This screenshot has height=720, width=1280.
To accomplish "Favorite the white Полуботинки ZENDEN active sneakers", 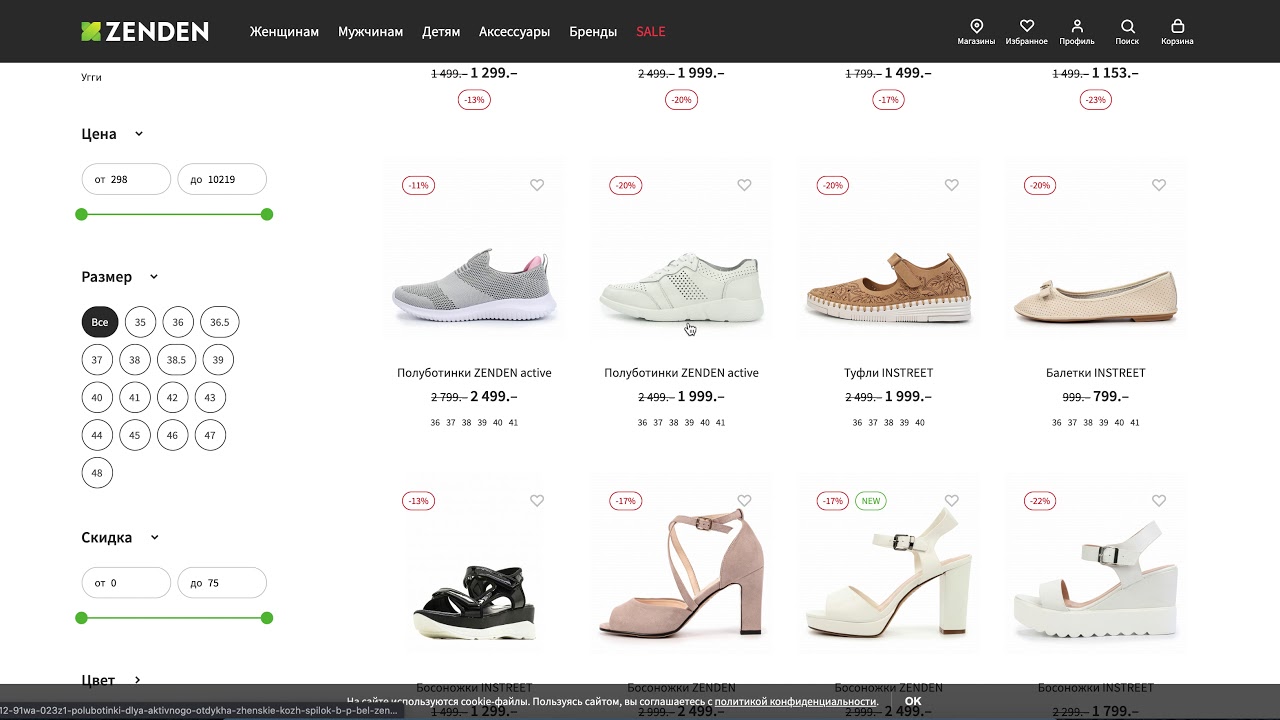I will click(x=744, y=185).
